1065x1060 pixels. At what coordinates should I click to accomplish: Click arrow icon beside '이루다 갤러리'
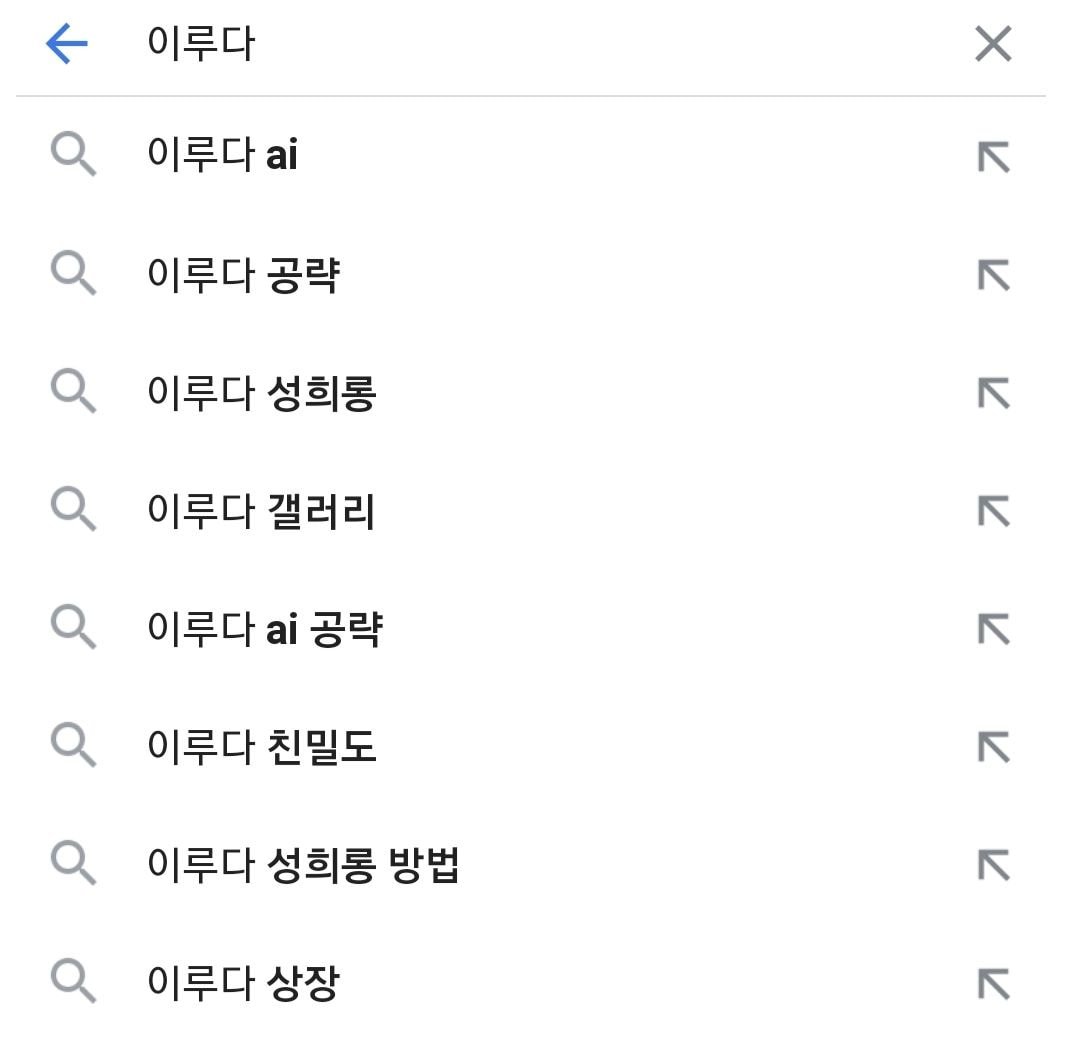(993, 512)
